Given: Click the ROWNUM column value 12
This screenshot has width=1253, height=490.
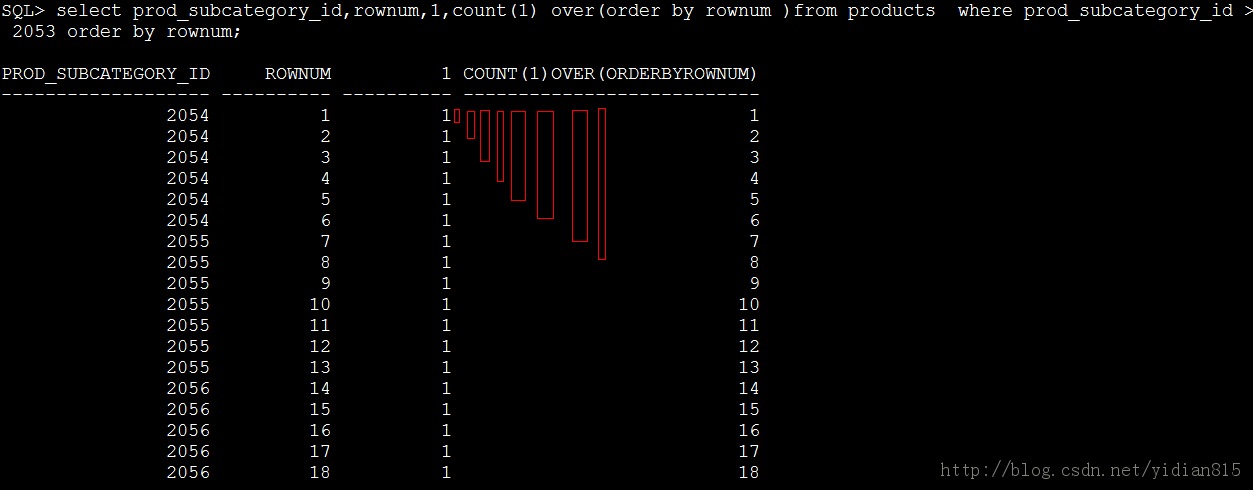Looking at the screenshot, I should coord(320,347).
